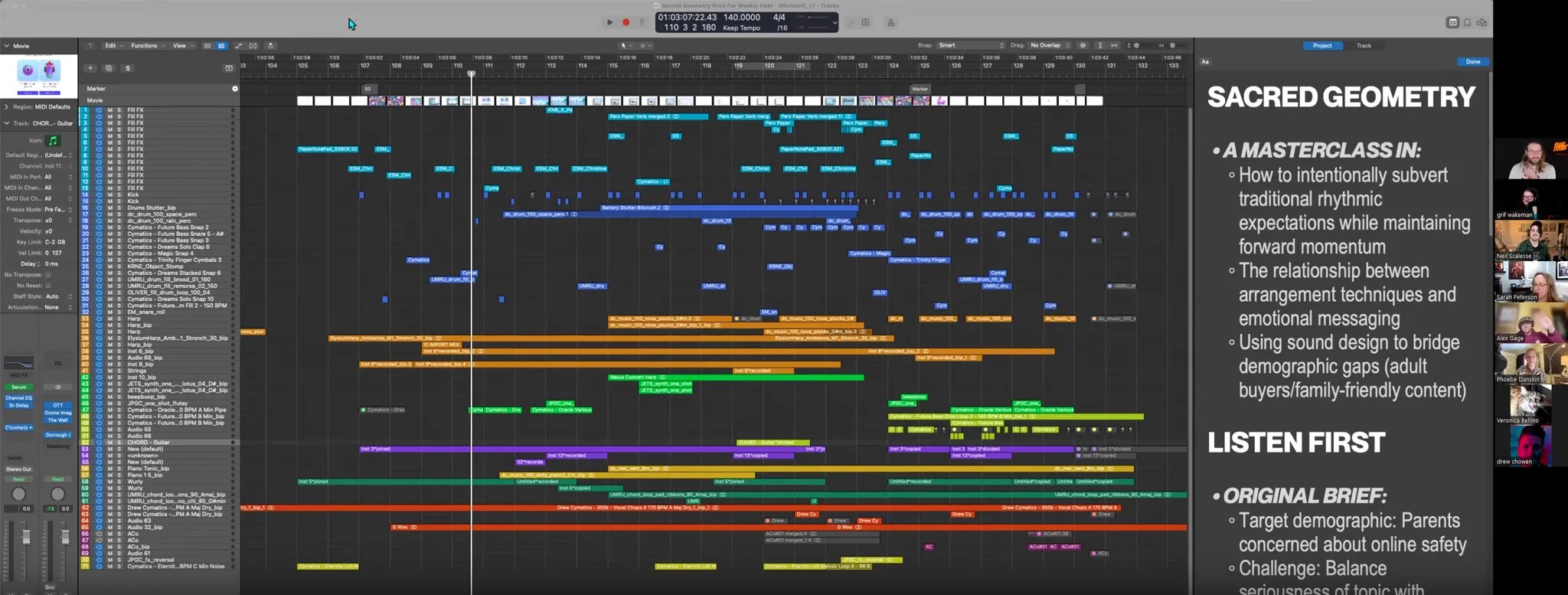Collapse the Track: CHOR...- Guitar section
The image size is (1568, 595).
click(6, 123)
